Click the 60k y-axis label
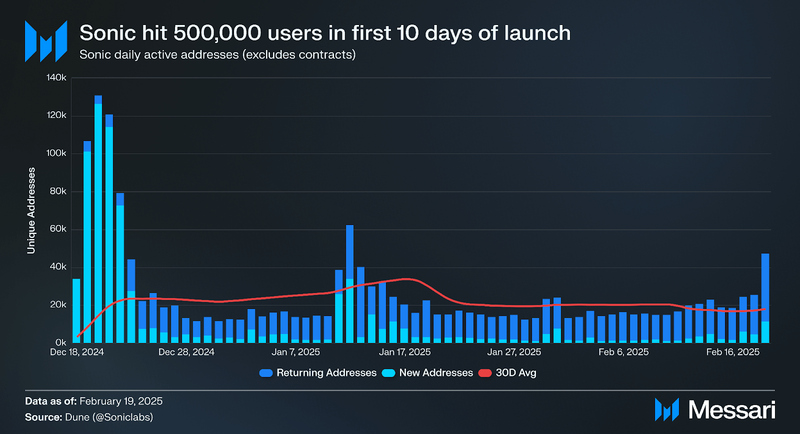 pyautogui.click(x=58, y=229)
